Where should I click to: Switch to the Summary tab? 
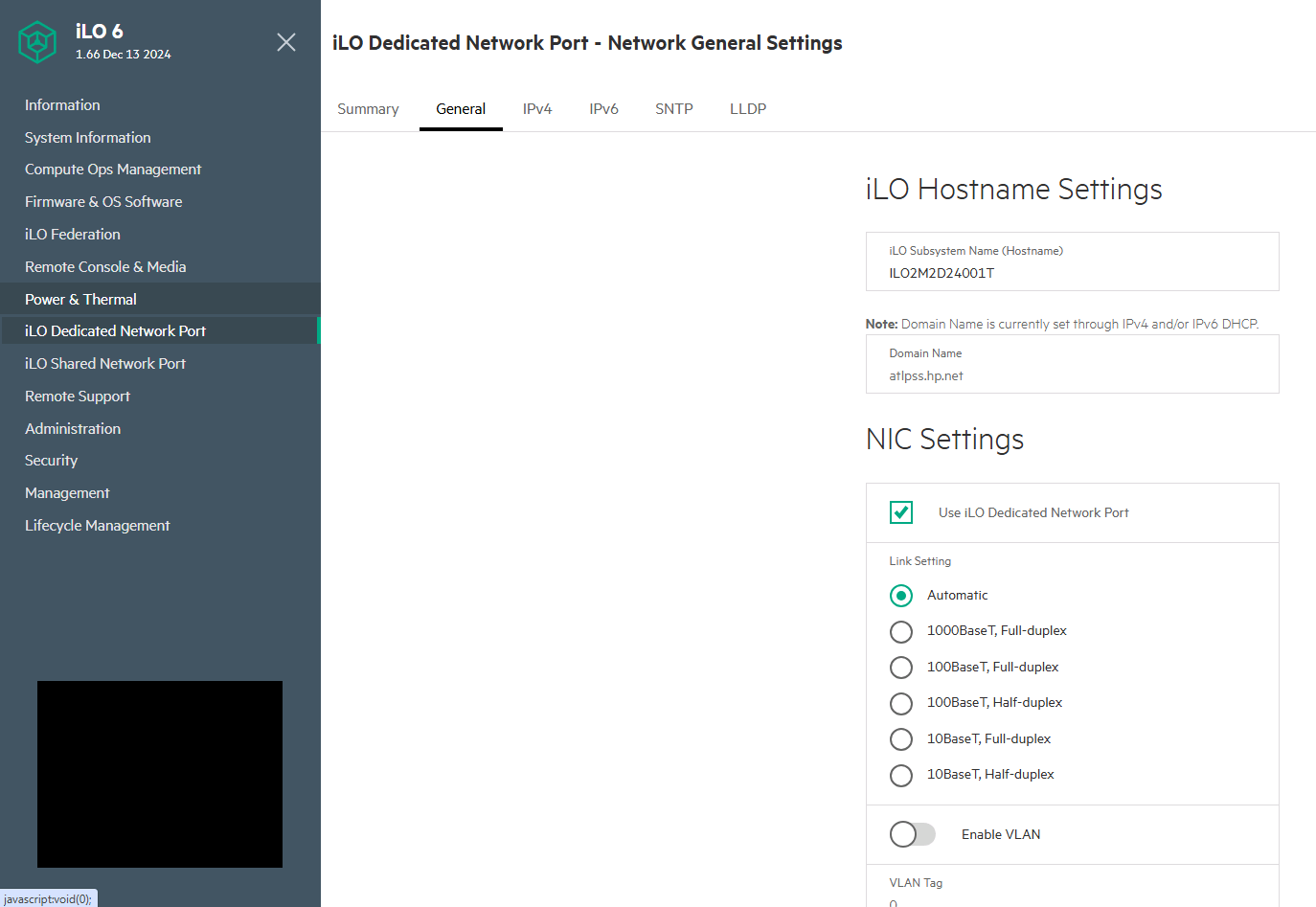click(368, 109)
